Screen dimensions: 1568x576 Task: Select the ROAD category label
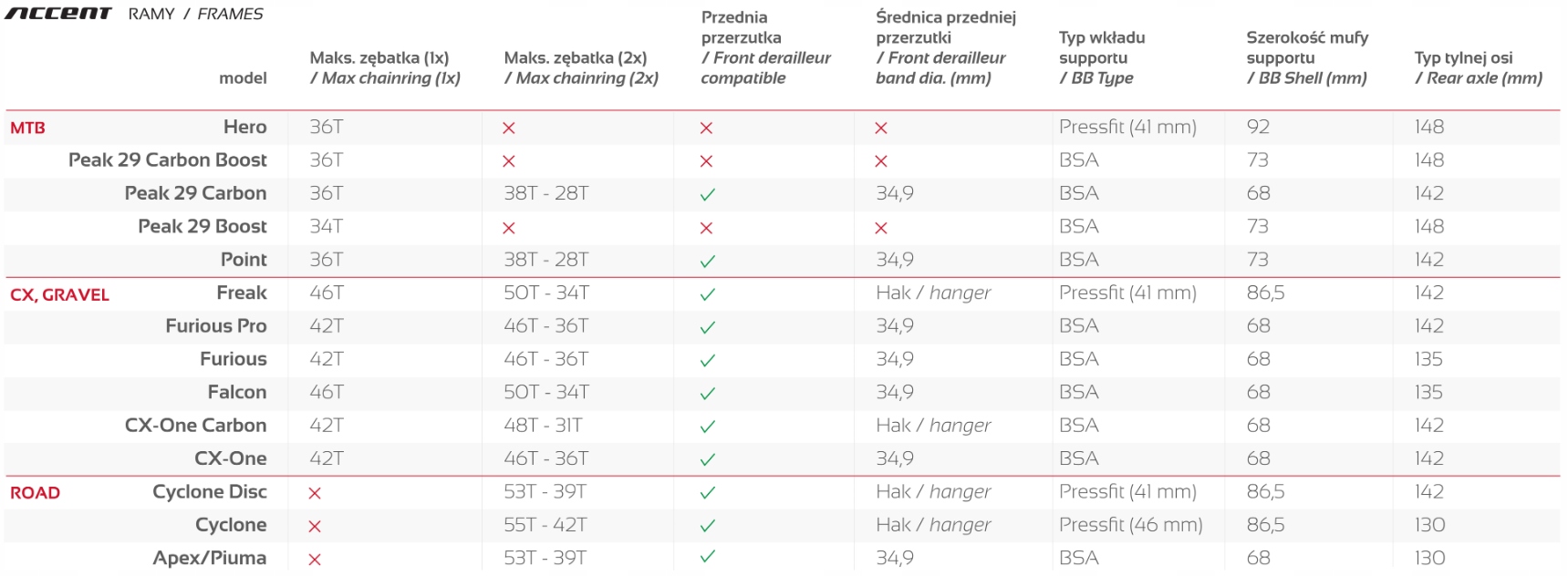tap(35, 493)
